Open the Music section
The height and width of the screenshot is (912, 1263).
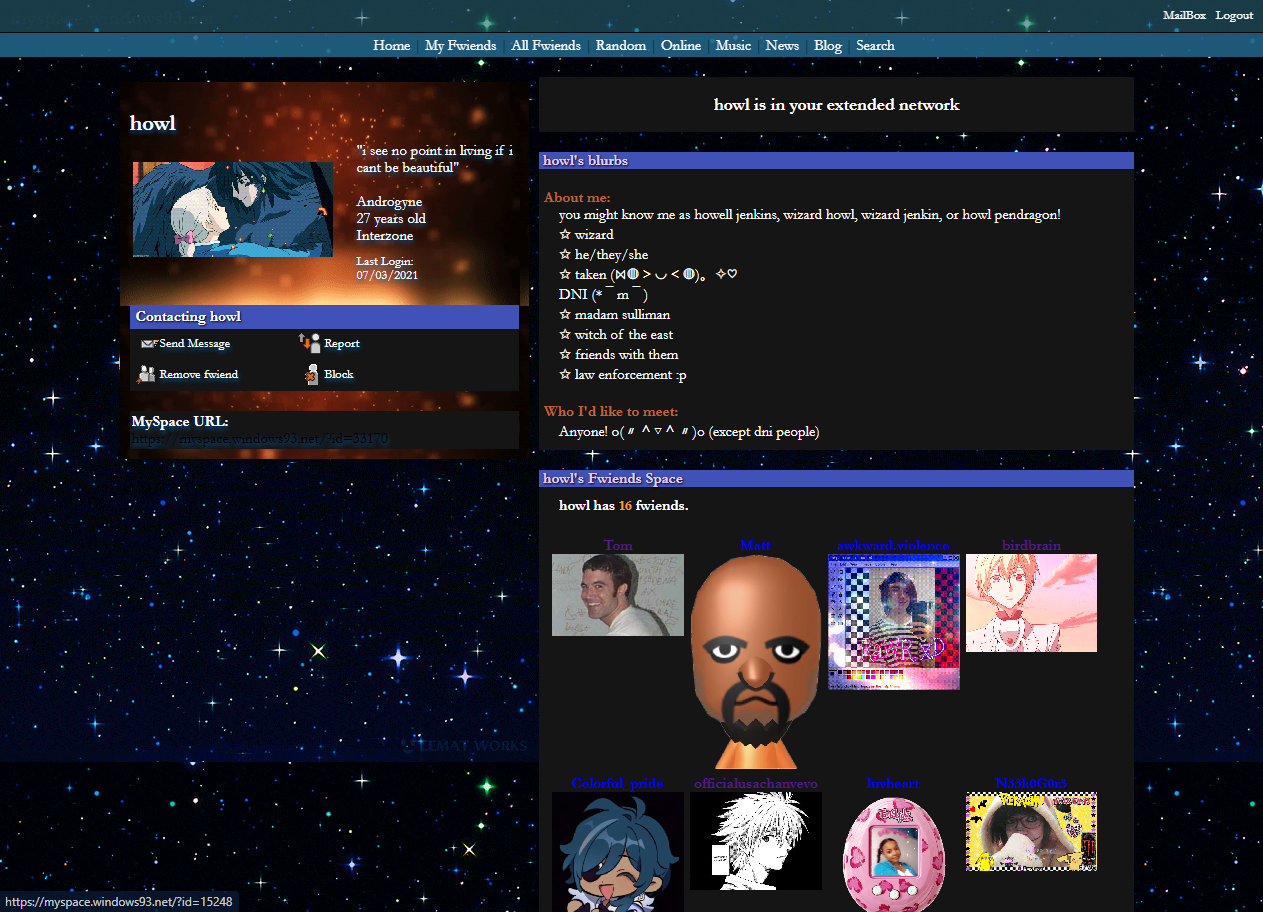coord(734,46)
